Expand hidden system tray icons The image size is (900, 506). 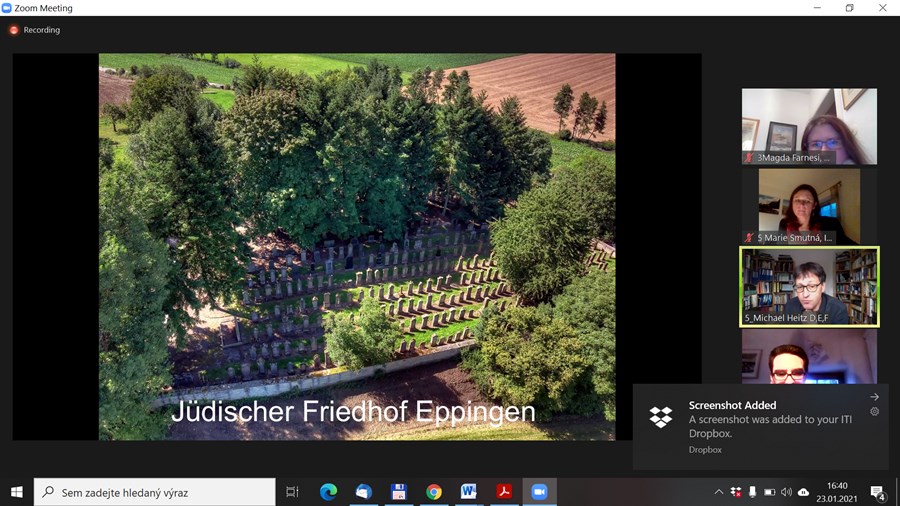point(718,492)
